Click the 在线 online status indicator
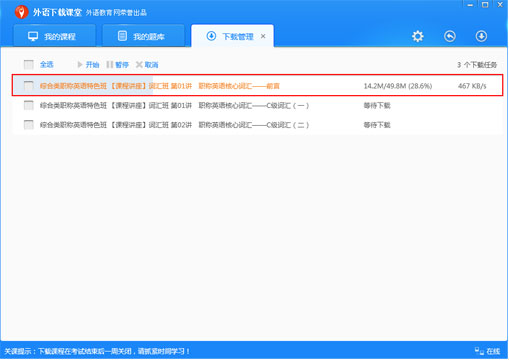This screenshot has height=360, width=509. coord(488,351)
